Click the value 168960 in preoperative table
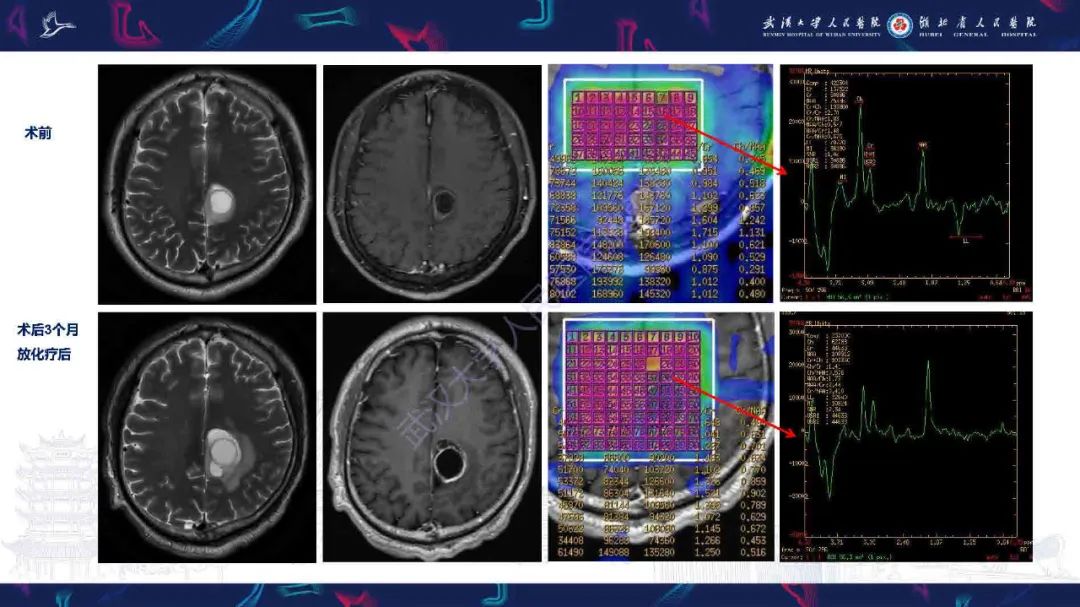Screen dimensions: 1080x607 607,294
